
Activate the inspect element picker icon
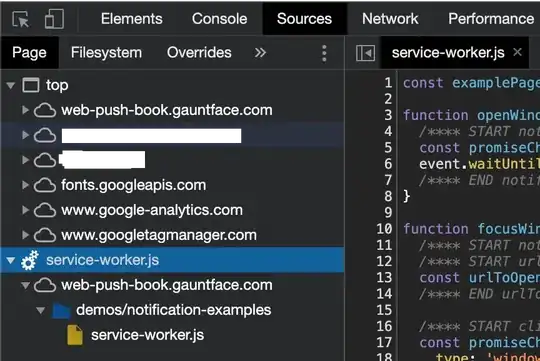tap(21, 19)
